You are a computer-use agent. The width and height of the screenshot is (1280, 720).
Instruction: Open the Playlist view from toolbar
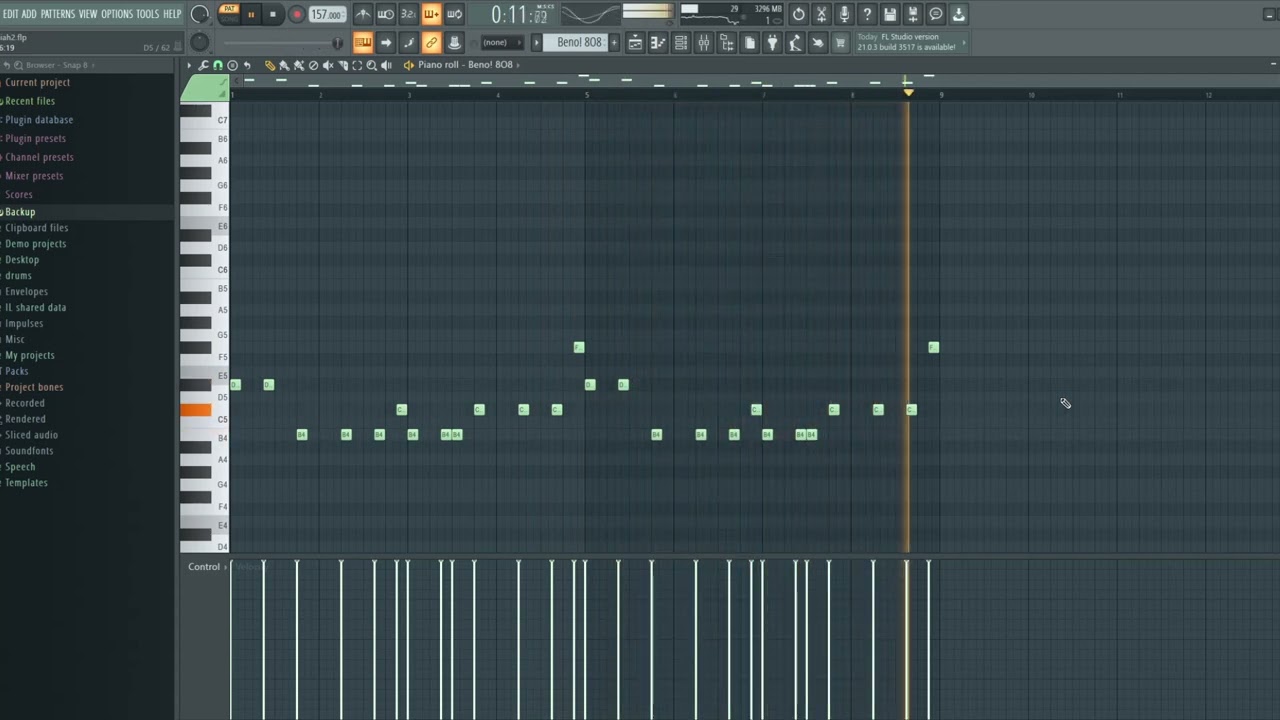click(x=635, y=43)
